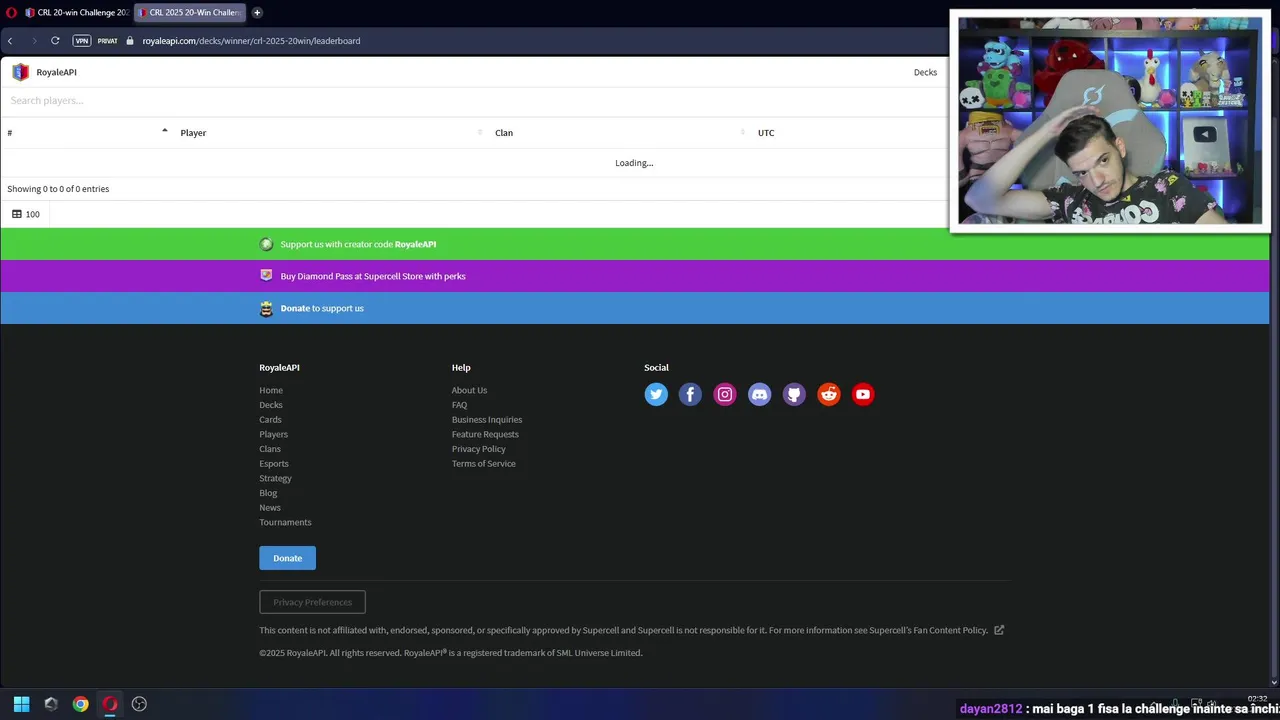
Task: Open the Instagram social icon
Action: click(x=725, y=394)
